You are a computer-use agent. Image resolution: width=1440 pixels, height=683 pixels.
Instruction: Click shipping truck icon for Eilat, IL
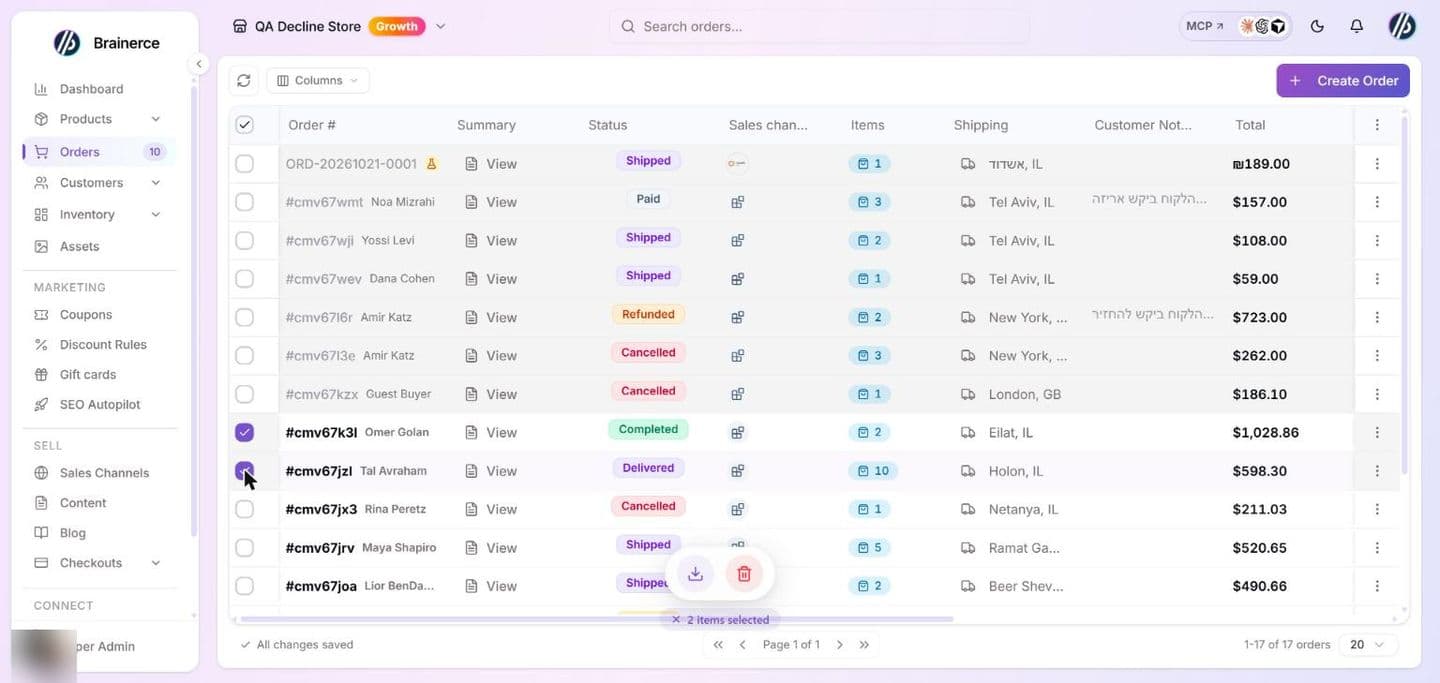click(x=968, y=433)
